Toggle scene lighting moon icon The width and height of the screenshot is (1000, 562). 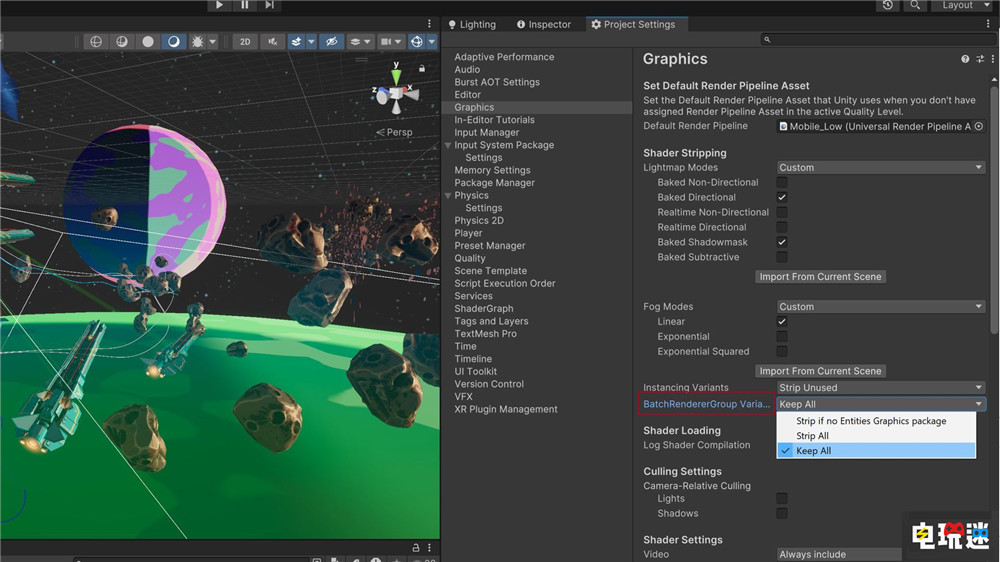[173, 42]
